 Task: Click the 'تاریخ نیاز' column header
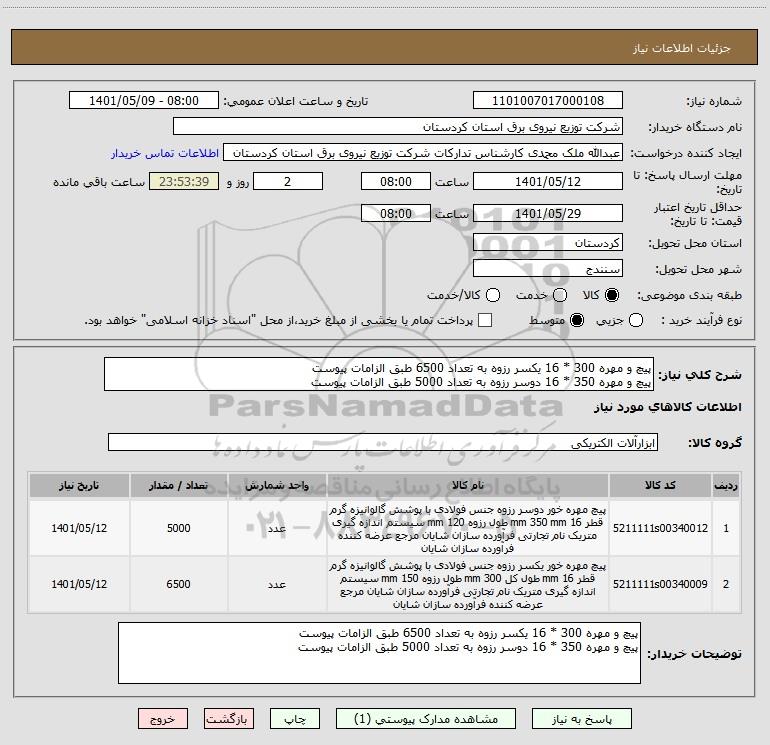[79, 485]
